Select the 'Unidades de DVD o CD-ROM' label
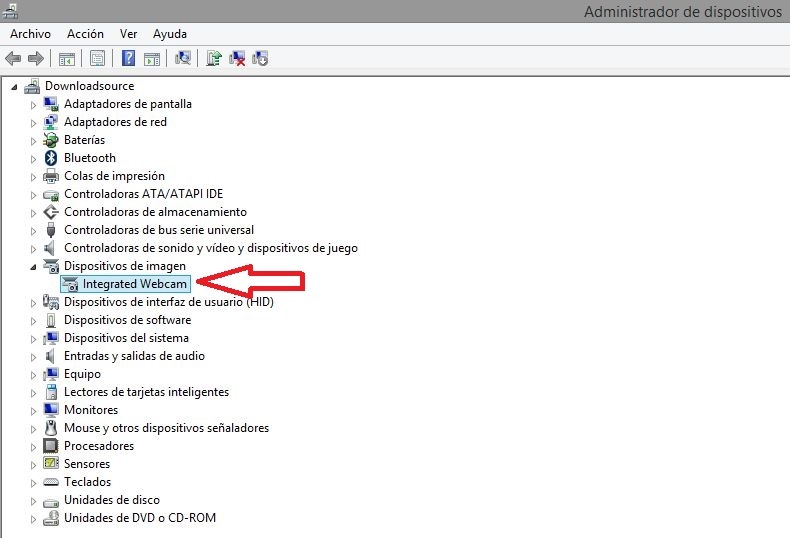Image resolution: width=790 pixels, height=538 pixels. [140, 518]
